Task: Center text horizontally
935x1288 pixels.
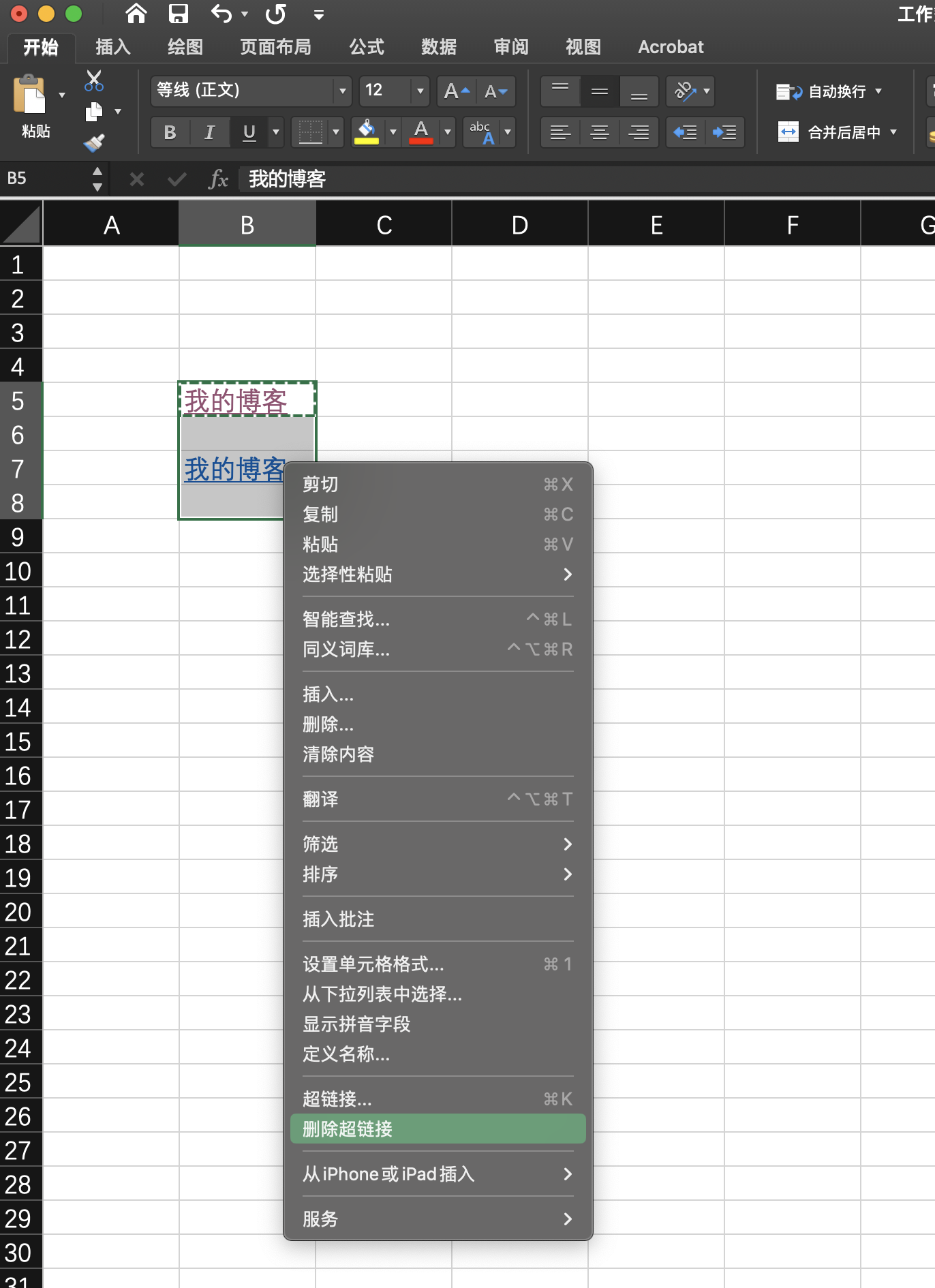Action: coord(600,132)
